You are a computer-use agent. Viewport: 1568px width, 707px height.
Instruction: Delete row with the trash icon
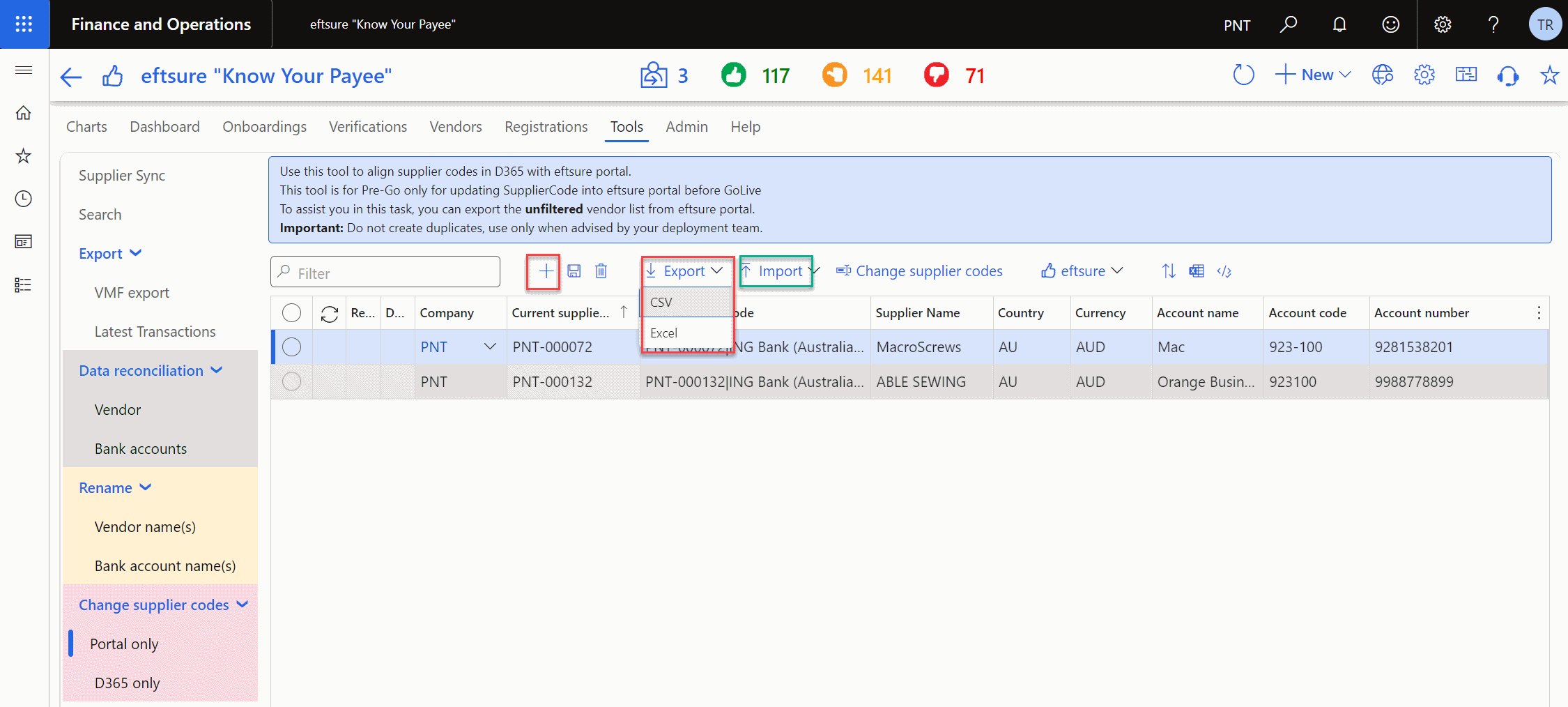pyautogui.click(x=601, y=271)
